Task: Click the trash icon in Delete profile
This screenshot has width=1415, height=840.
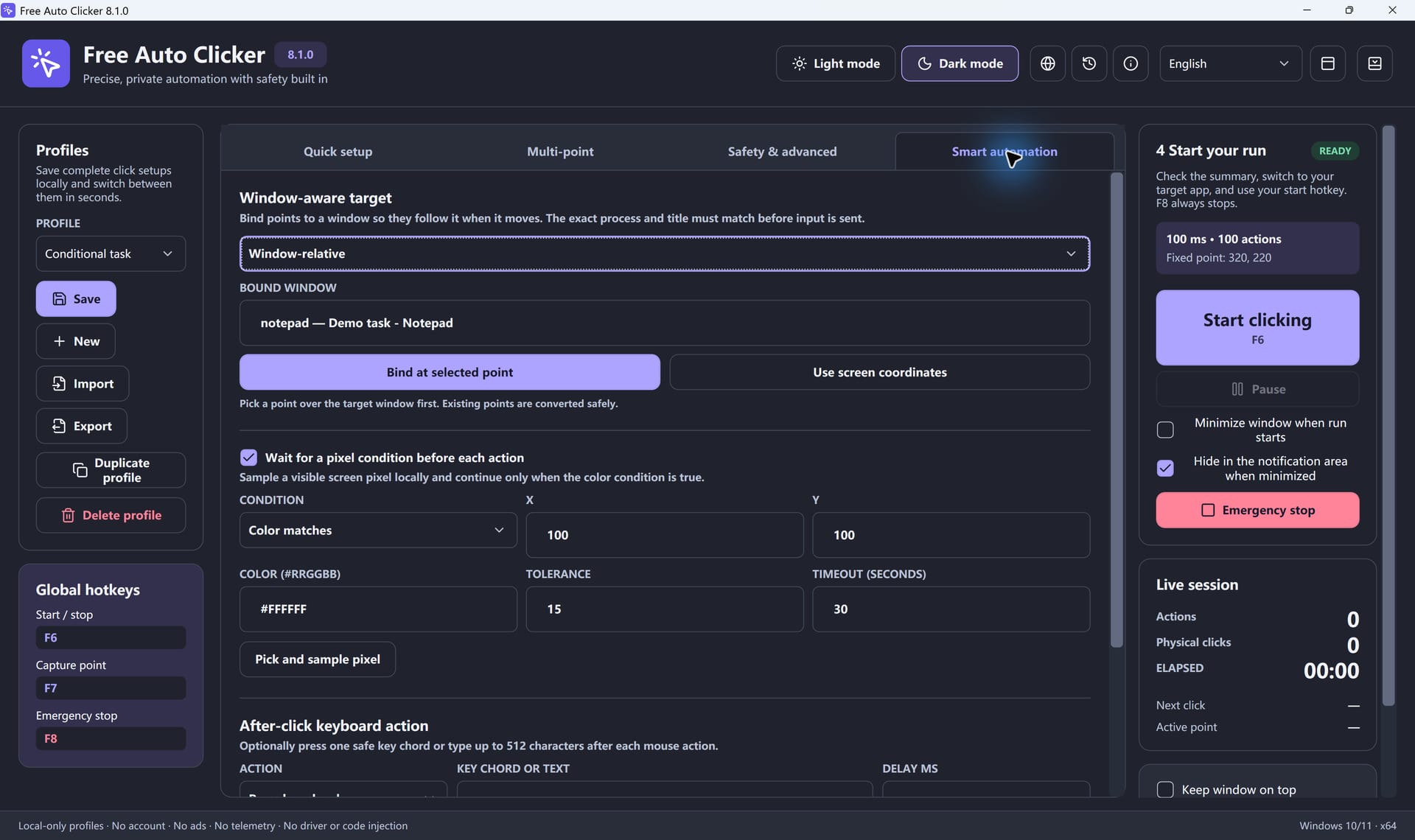Action: tap(68, 515)
